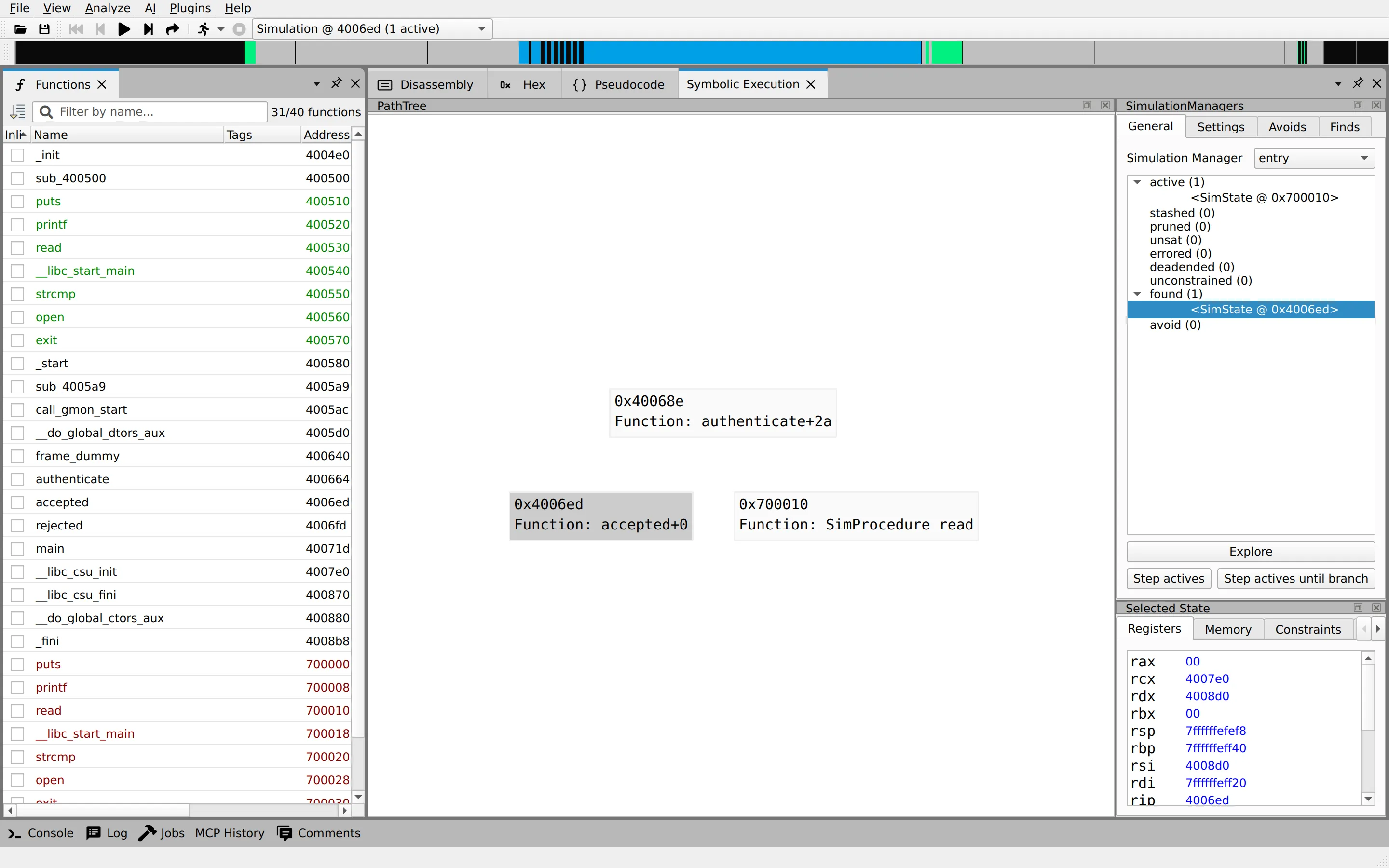The width and height of the screenshot is (1389, 868).
Task: Open Simulation Manager entry dropdown
Action: [1314, 158]
